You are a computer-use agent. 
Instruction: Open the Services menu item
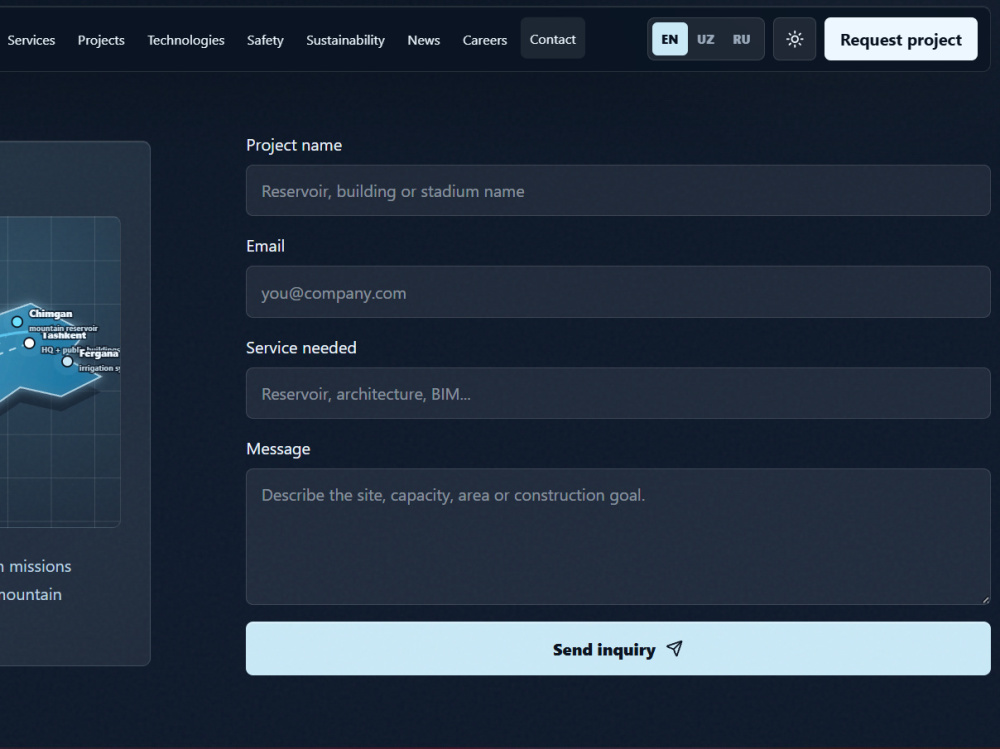point(31,40)
